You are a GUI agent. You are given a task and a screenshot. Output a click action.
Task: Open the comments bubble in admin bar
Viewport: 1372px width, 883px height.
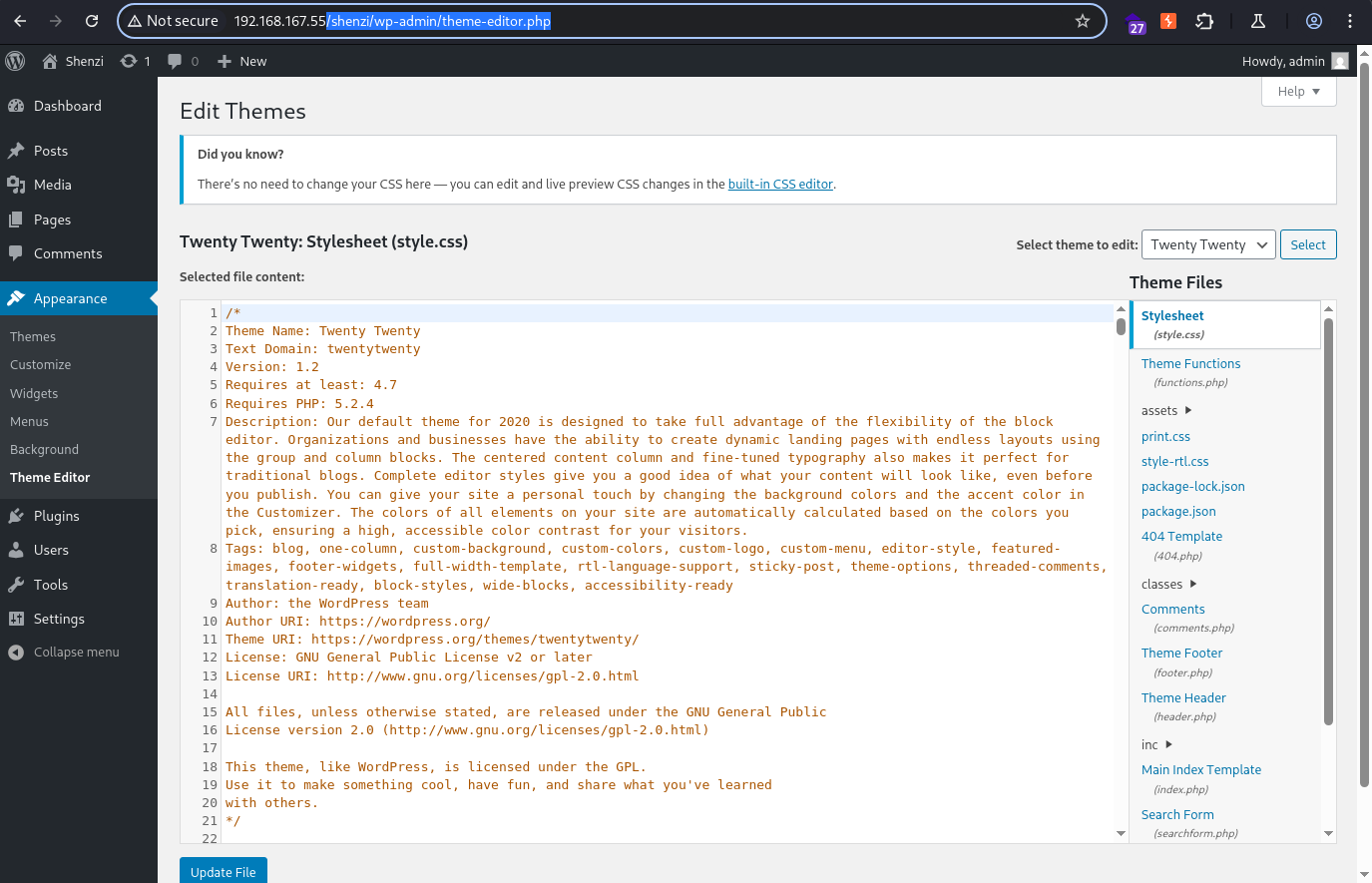click(x=184, y=61)
